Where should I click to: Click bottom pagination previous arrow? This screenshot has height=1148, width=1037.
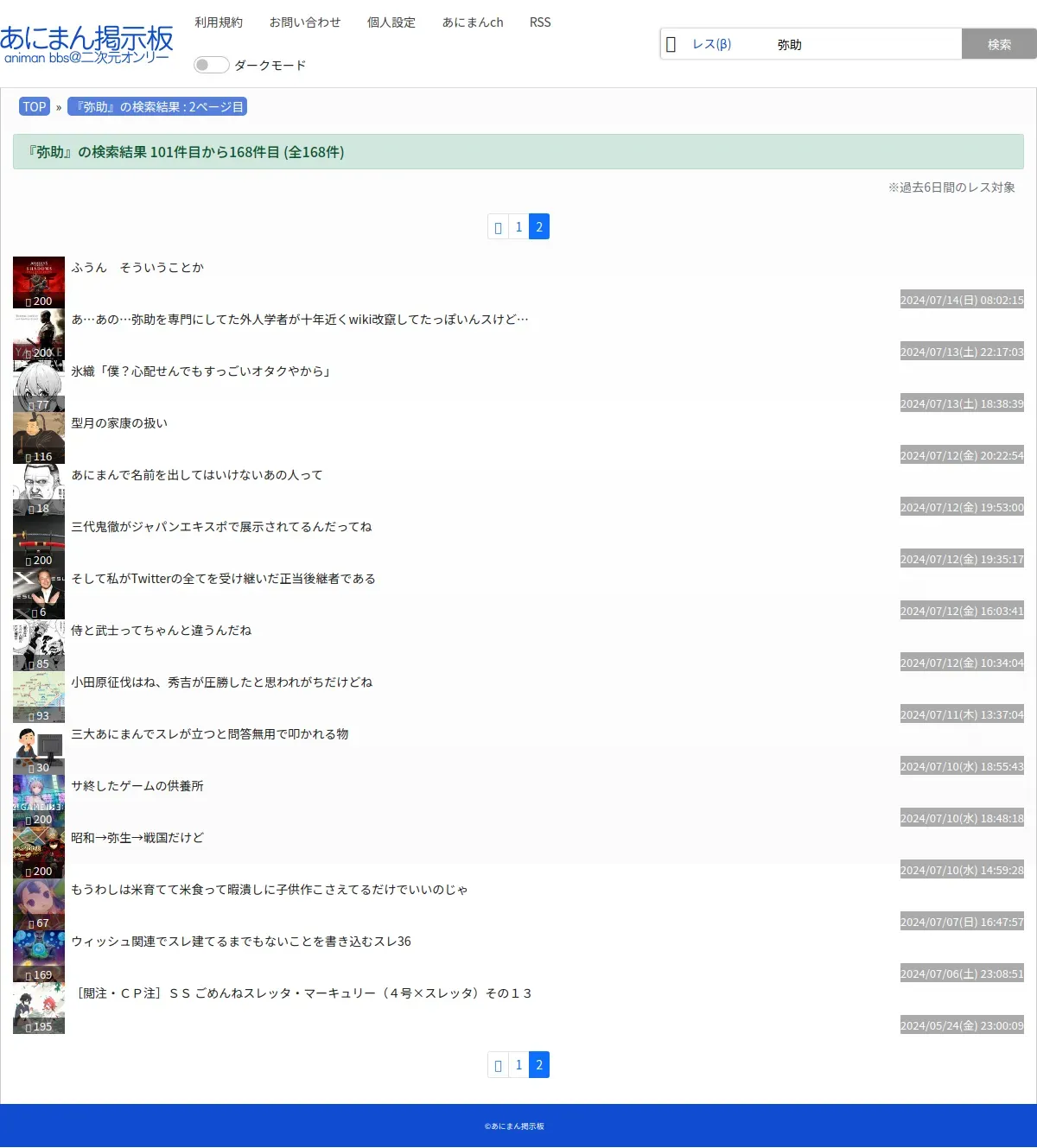pos(498,1065)
